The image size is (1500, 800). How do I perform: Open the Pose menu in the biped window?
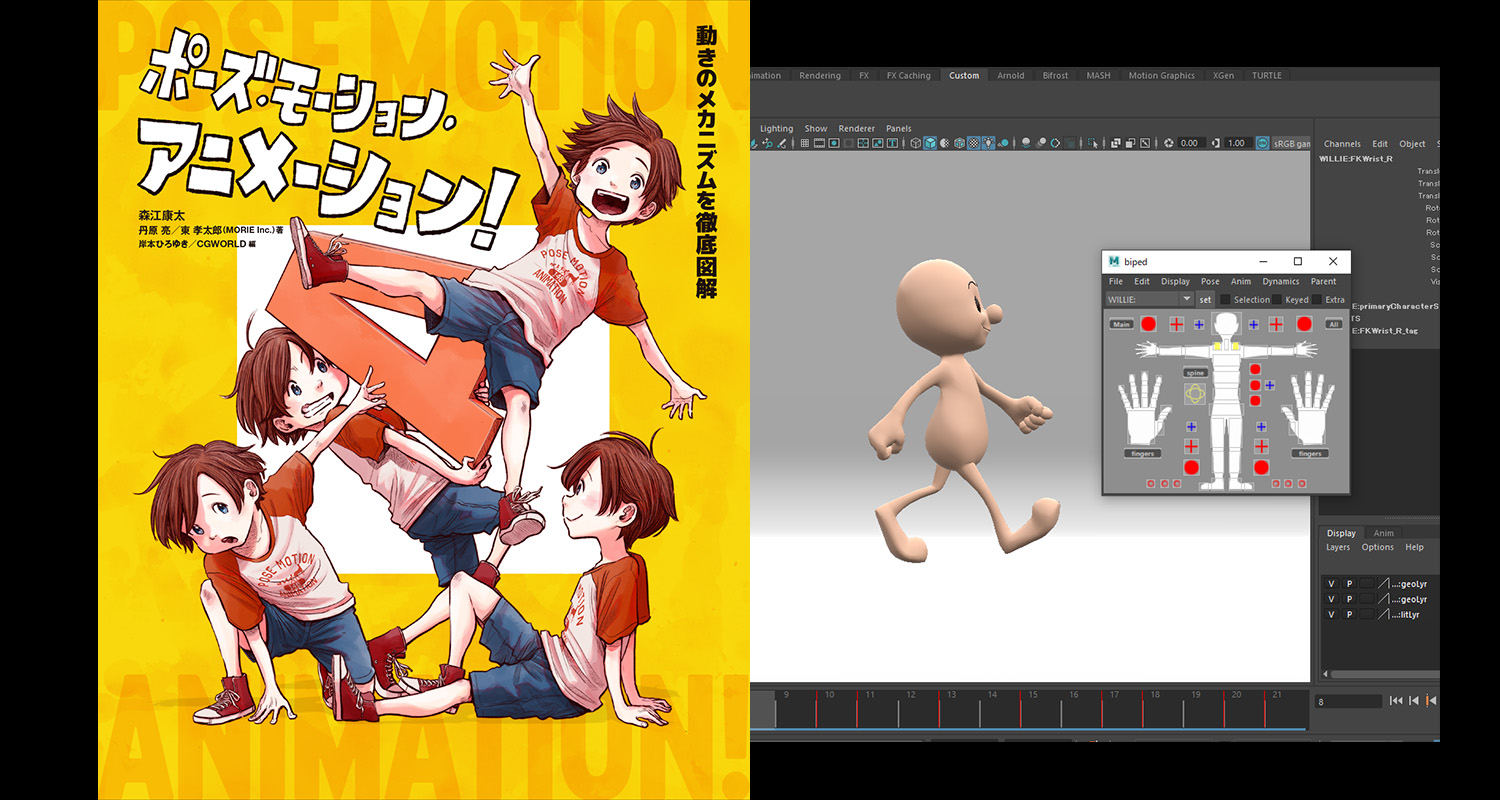coord(1210,281)
